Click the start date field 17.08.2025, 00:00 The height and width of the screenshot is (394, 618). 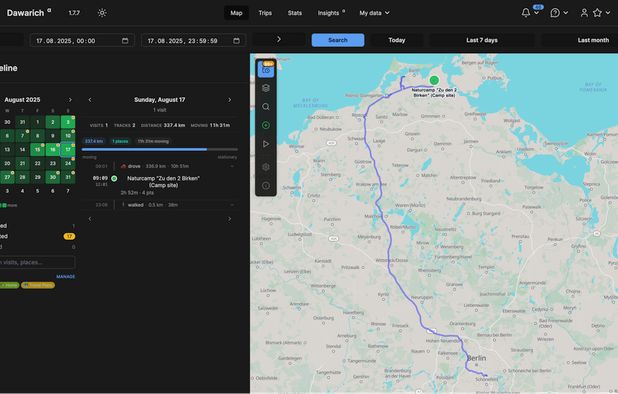(x=82, y=41)
